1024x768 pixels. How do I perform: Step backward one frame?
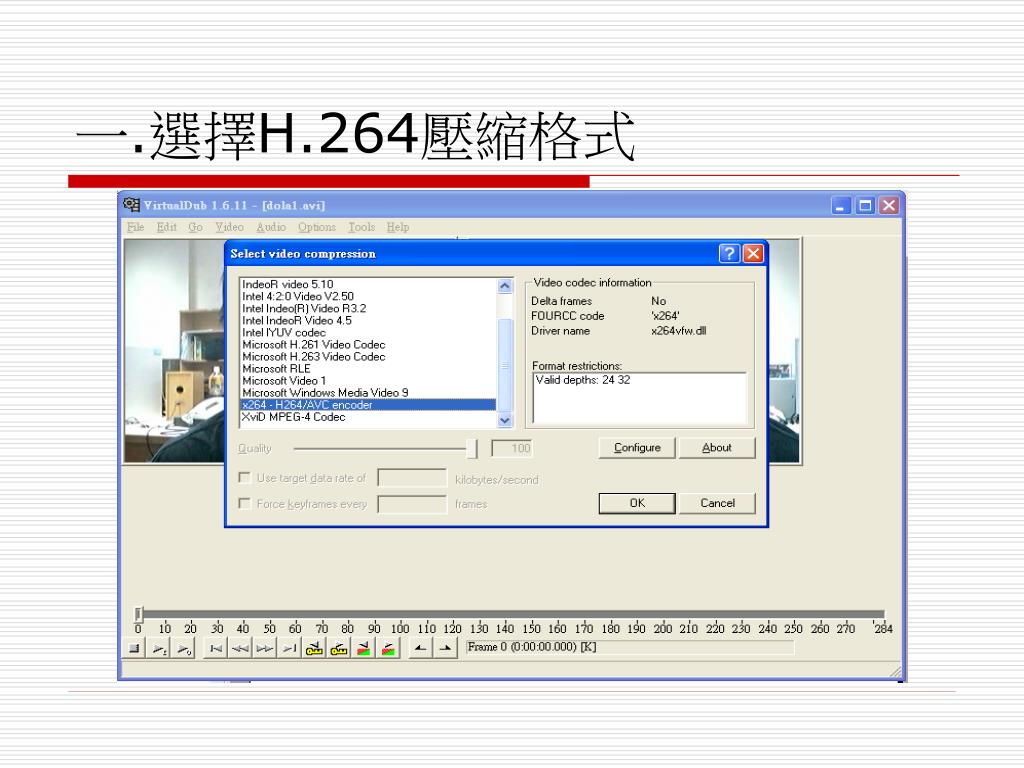pos(240,648)
